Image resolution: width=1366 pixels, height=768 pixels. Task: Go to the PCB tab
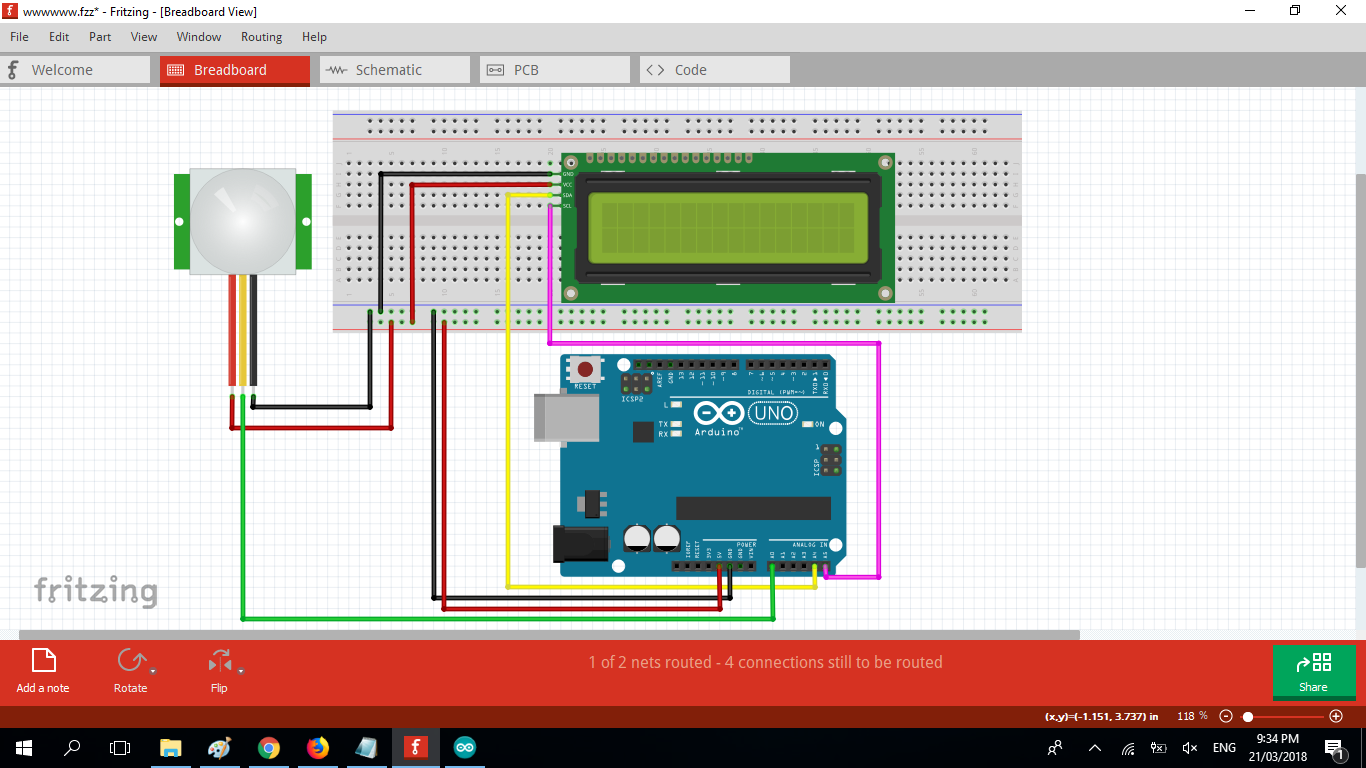tap(555, 70)
